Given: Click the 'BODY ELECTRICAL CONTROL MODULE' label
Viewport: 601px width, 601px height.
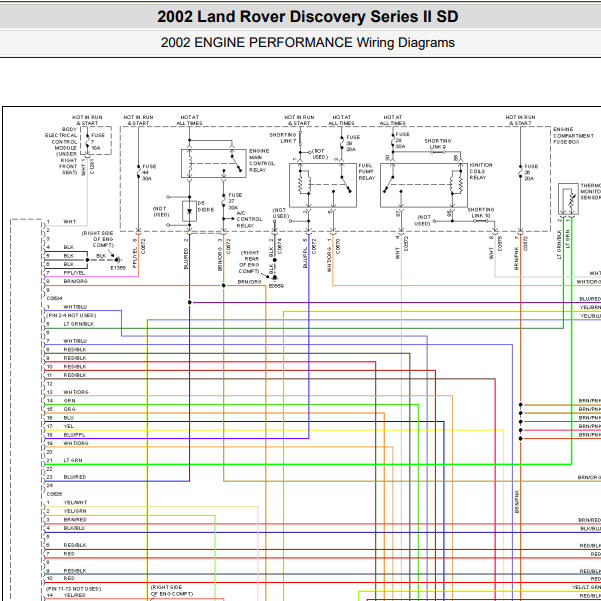Looking at the screenshot, I should pyautogui.click(x=61, y=139).
